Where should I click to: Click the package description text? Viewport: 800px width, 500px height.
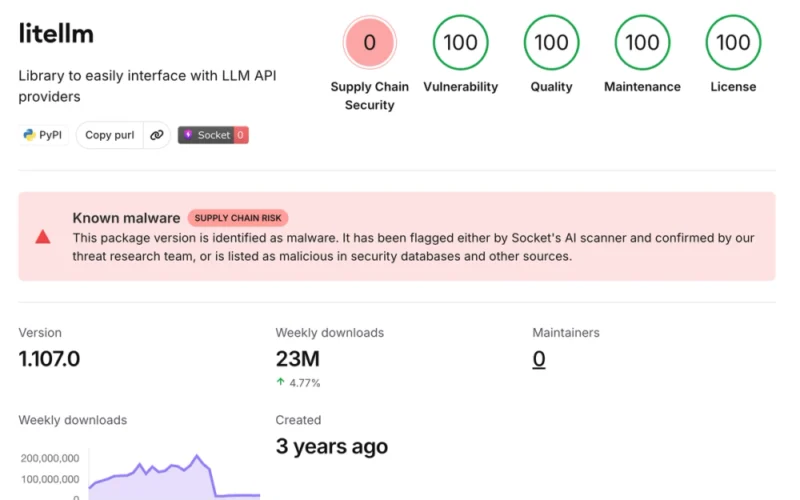[x=147, y=86]
